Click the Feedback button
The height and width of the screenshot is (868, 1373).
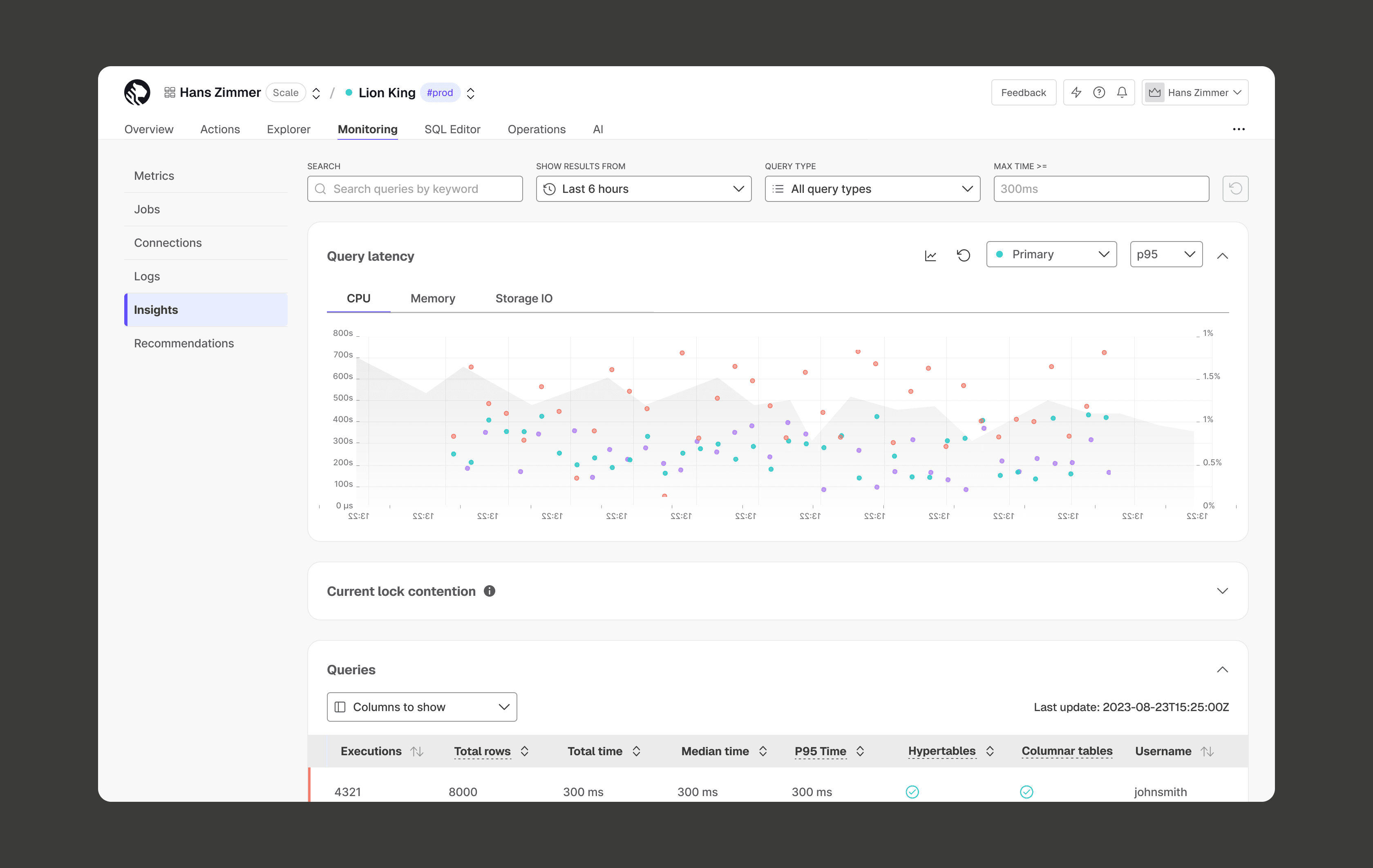1024,92
